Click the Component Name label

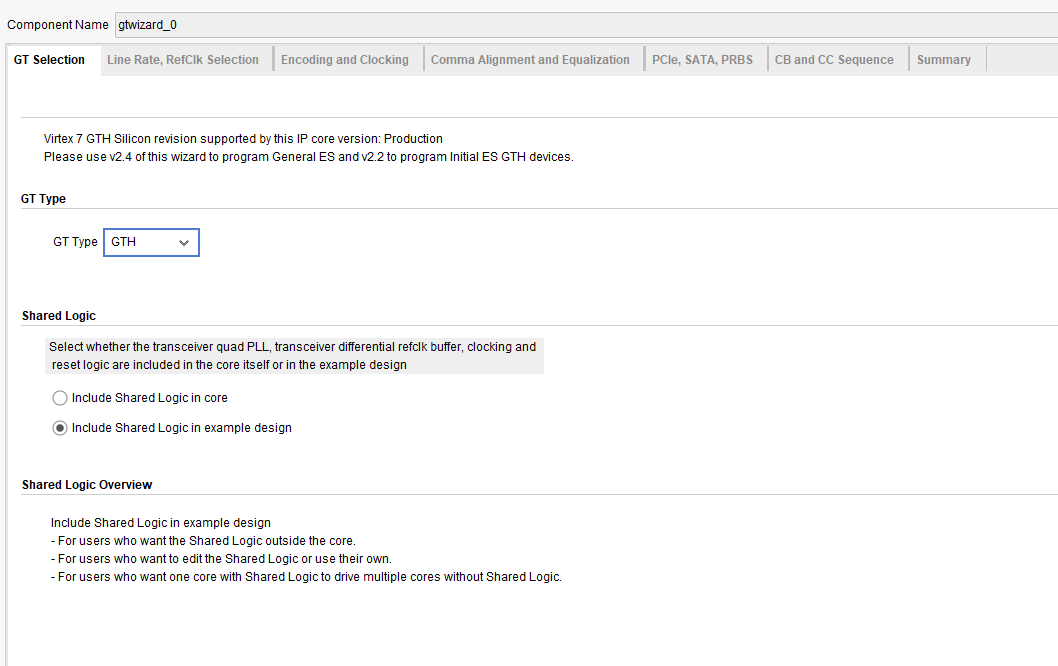point(58,25)
